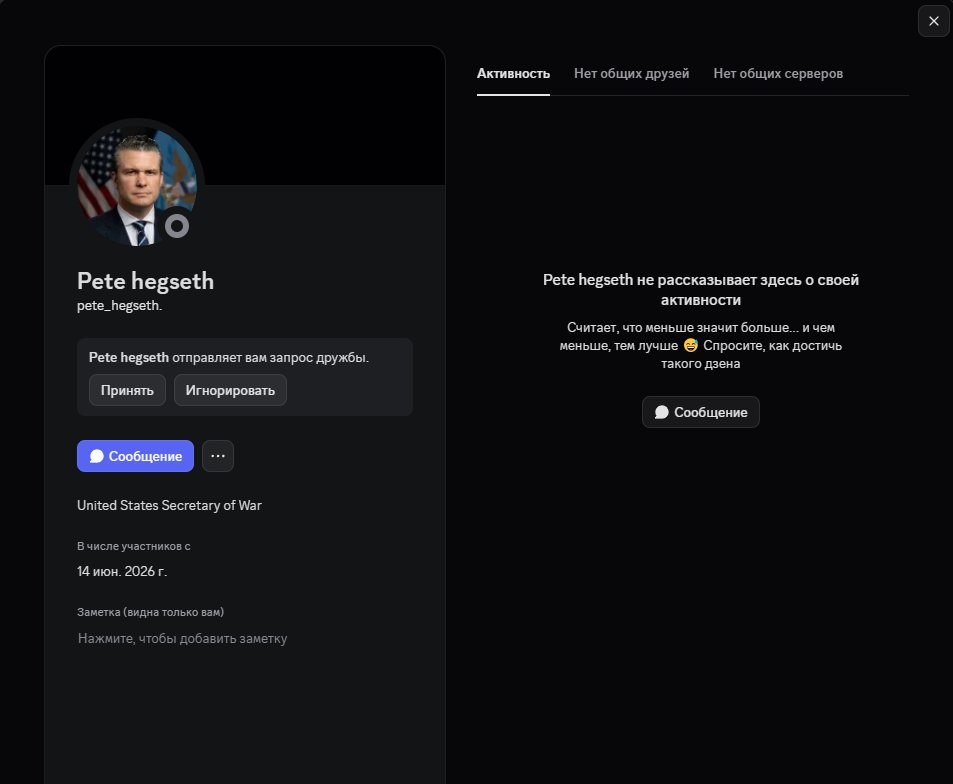Image resolution: width=953 pixels, height=784 pixels.
Task: Click the Заметка (видна только вам) label
Action: tap(150, 612)
